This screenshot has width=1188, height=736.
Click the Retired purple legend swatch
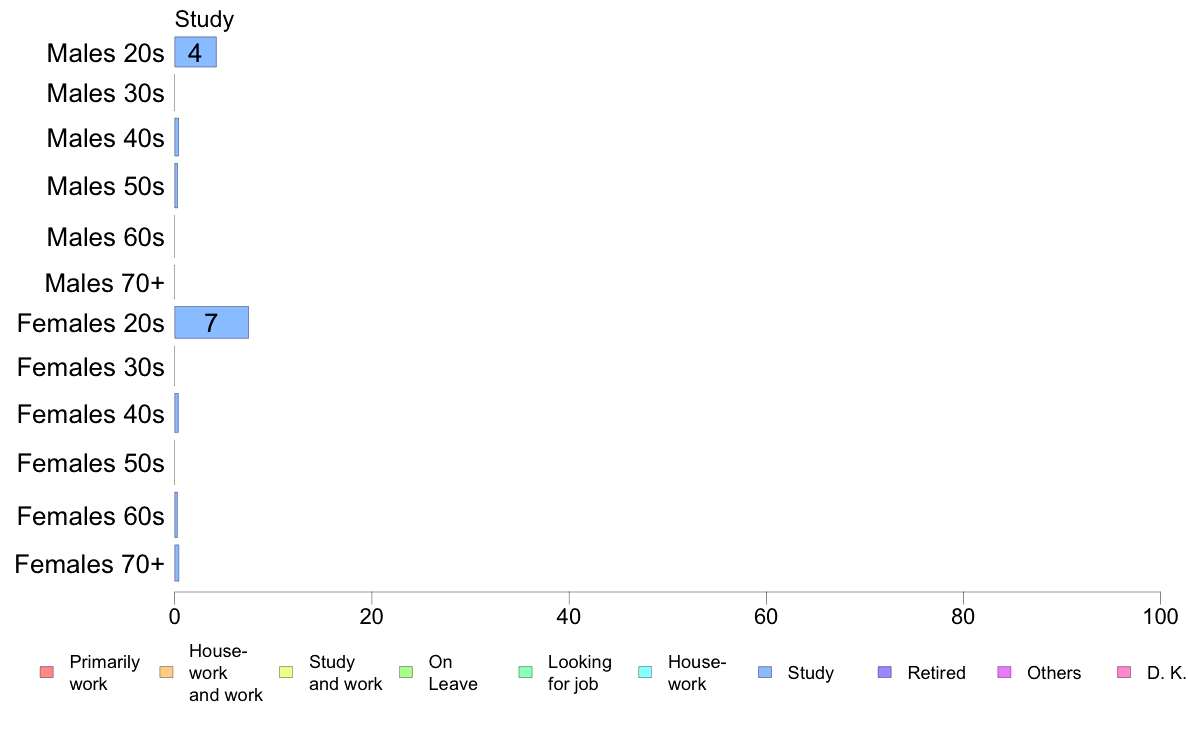[x=885, y=672]
